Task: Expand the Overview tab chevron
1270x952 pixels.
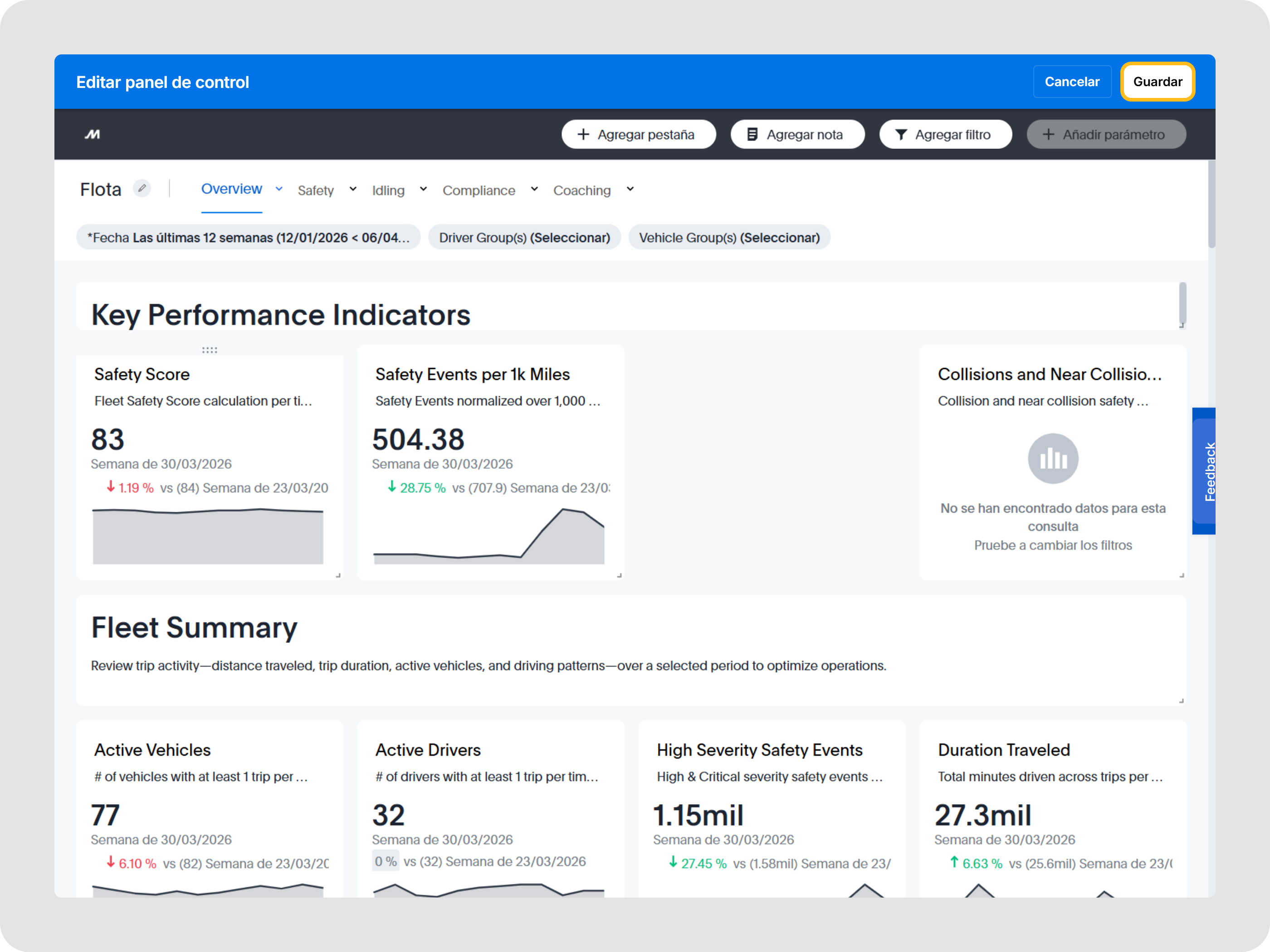Action: (279, 189)
